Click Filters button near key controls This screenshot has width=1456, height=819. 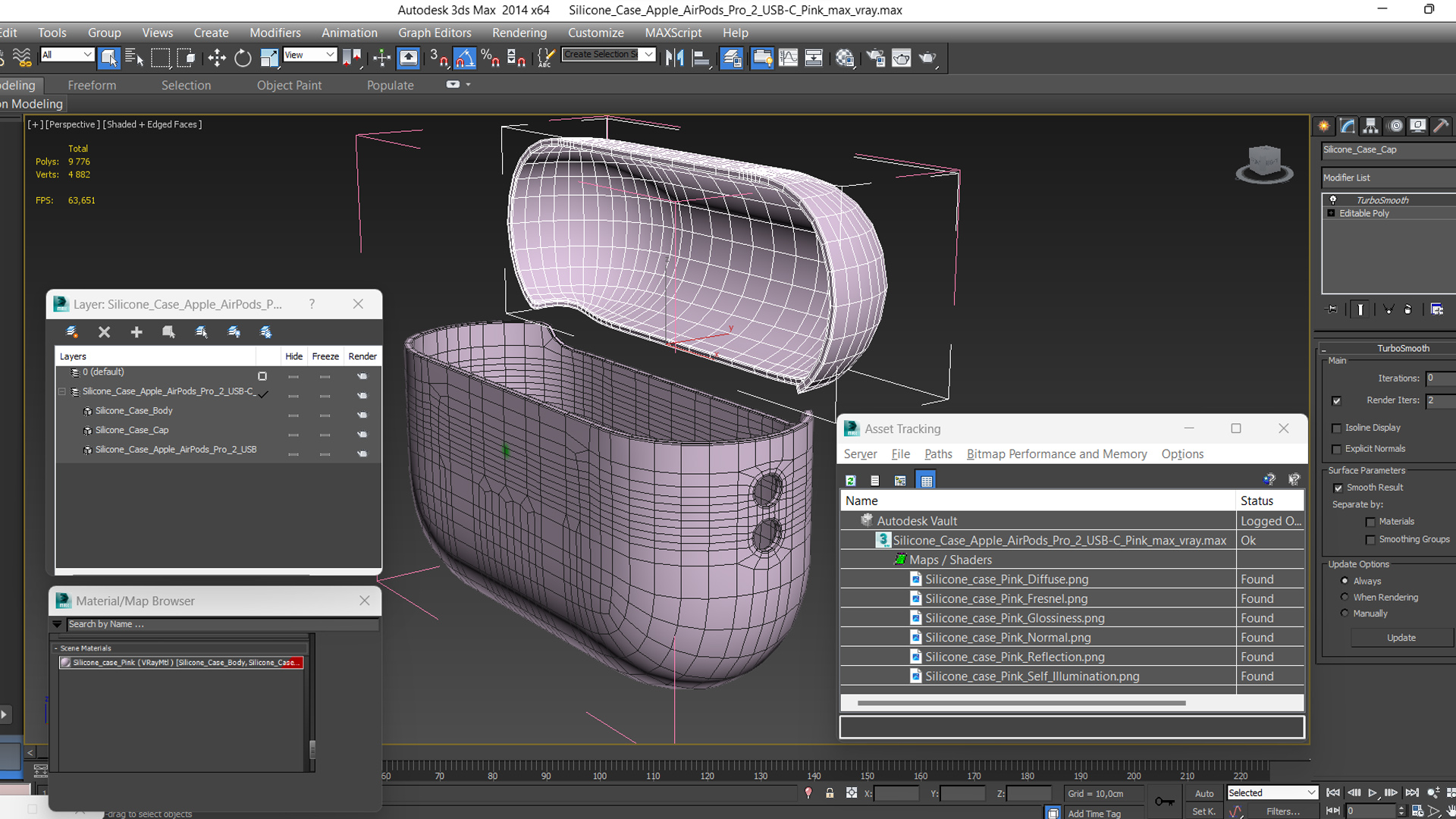(x=1282, y=811)
